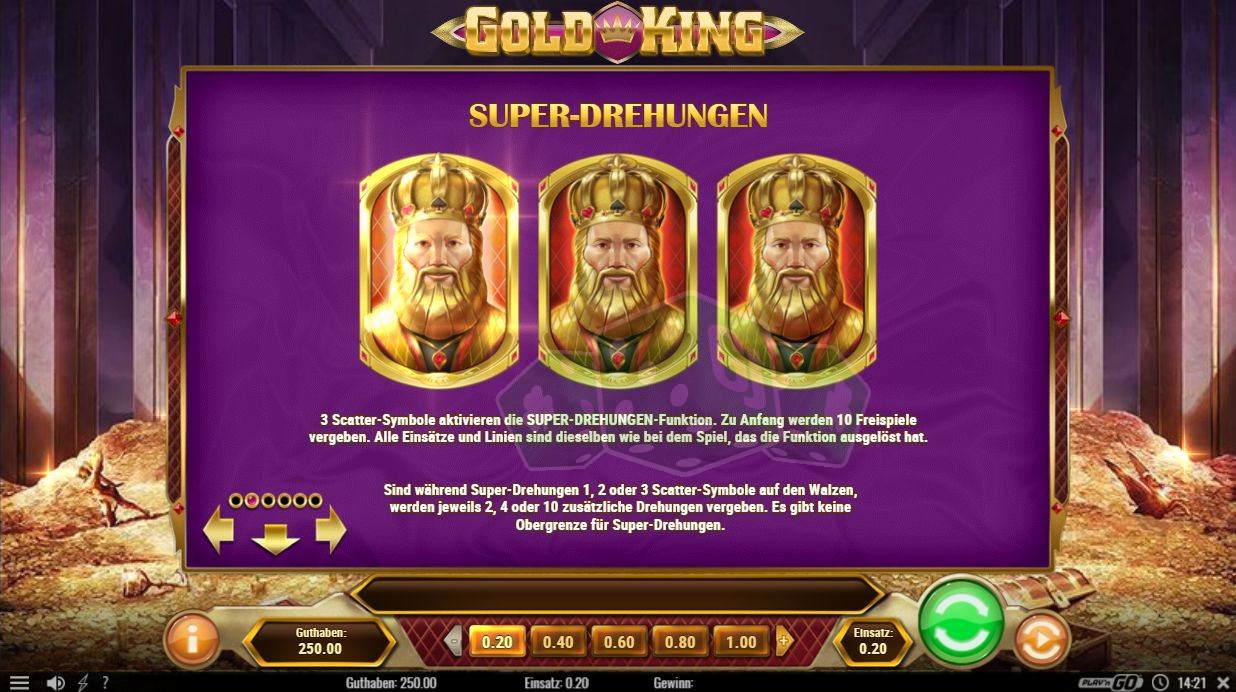Select the third paytable page dot

click(268, 500)
